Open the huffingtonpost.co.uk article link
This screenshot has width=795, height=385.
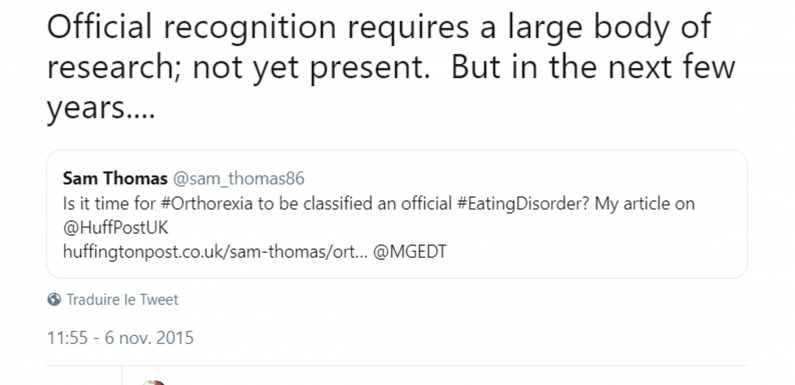pyautogui.click(x=215, y=252)
